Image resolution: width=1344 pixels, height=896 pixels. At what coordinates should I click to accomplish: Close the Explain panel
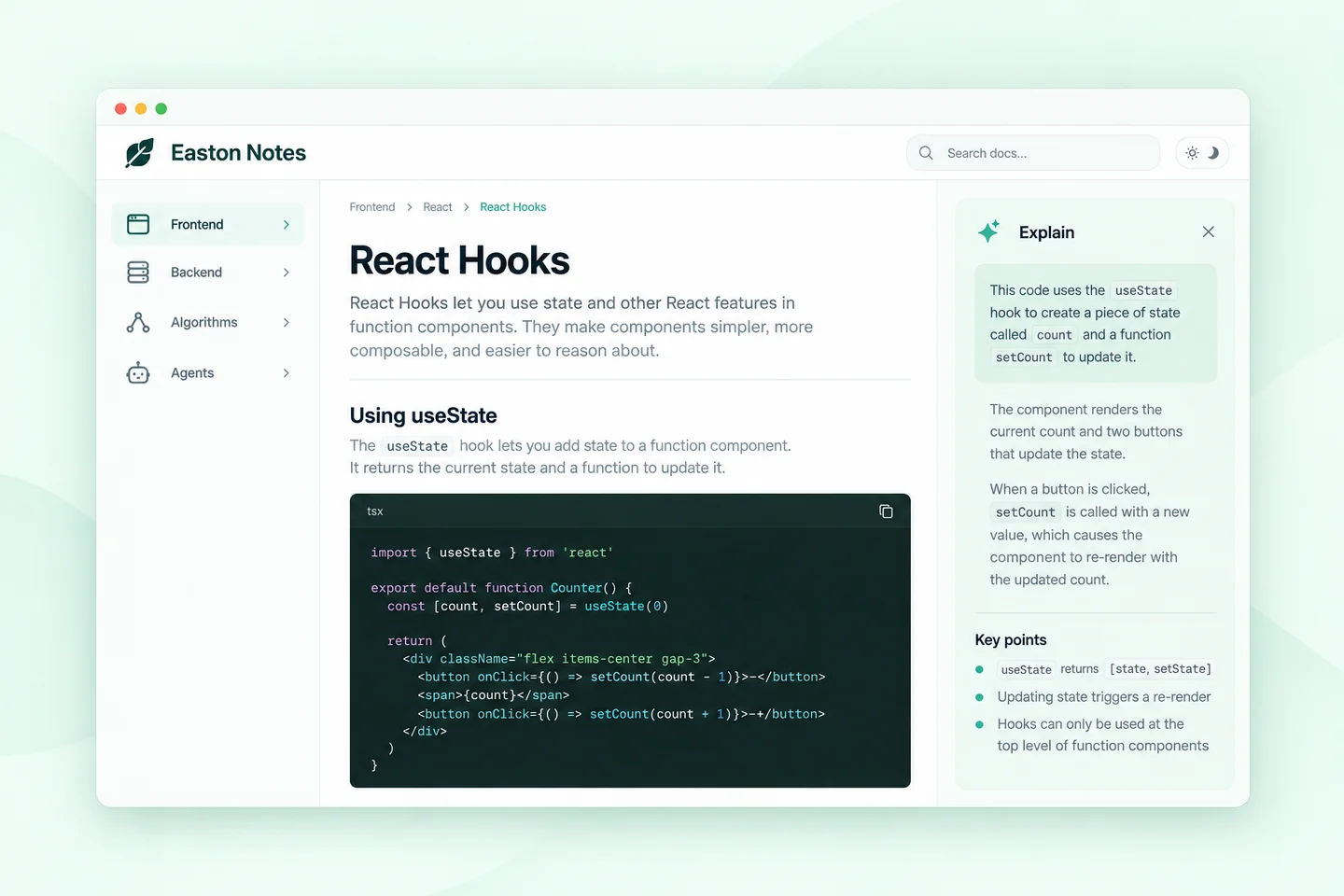click(1209, 231)
